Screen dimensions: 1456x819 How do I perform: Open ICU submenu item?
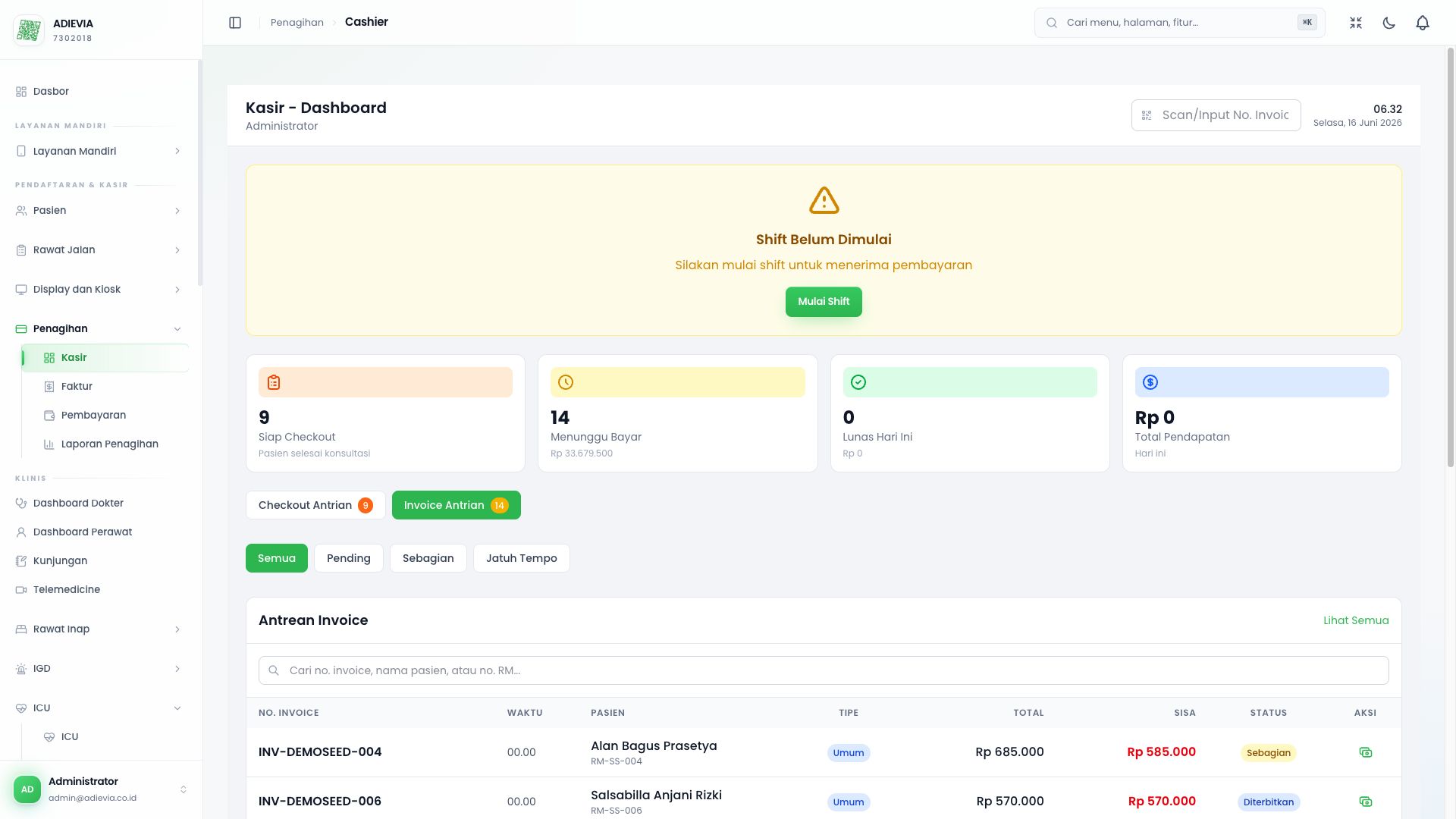tap(105, 737)
